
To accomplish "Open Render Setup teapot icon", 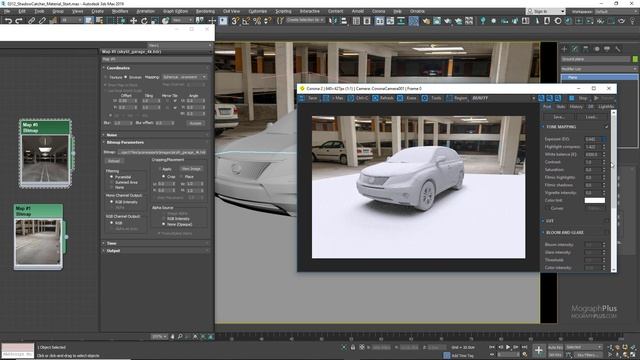I will (426, 20).
